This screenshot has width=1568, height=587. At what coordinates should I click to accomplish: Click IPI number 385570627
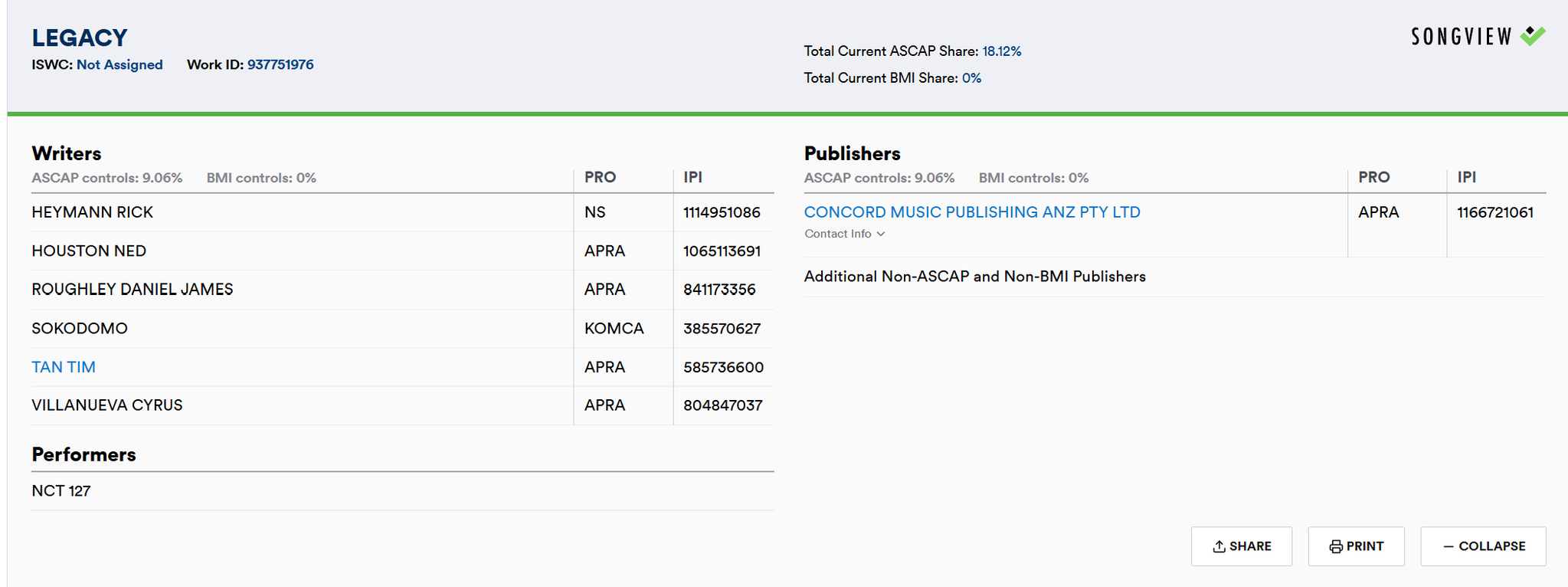722,329
